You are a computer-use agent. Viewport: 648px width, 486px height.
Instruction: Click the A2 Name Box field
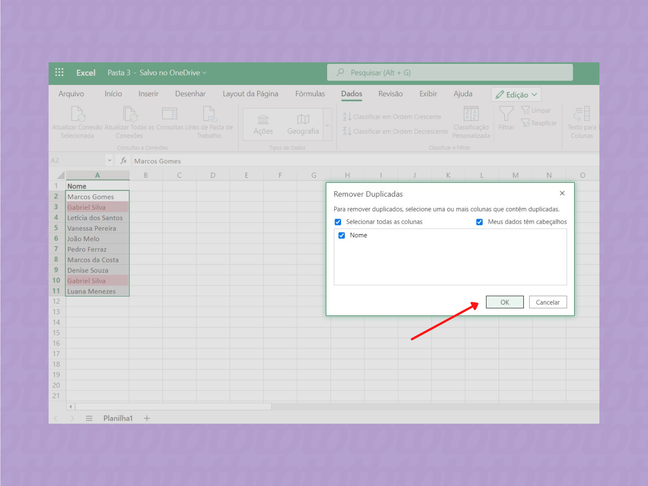click(x=77, y=160)
